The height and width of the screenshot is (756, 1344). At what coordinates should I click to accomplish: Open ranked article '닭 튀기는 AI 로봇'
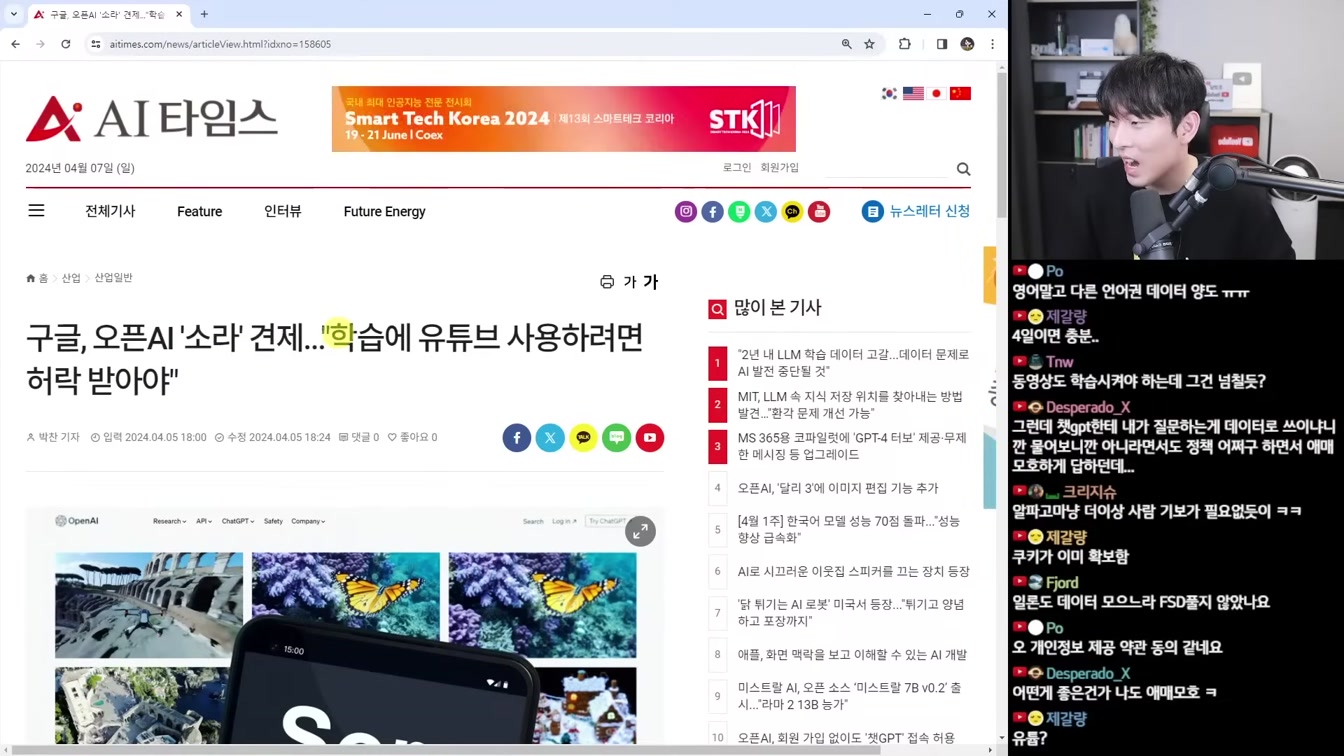click(x=851, y=613)
